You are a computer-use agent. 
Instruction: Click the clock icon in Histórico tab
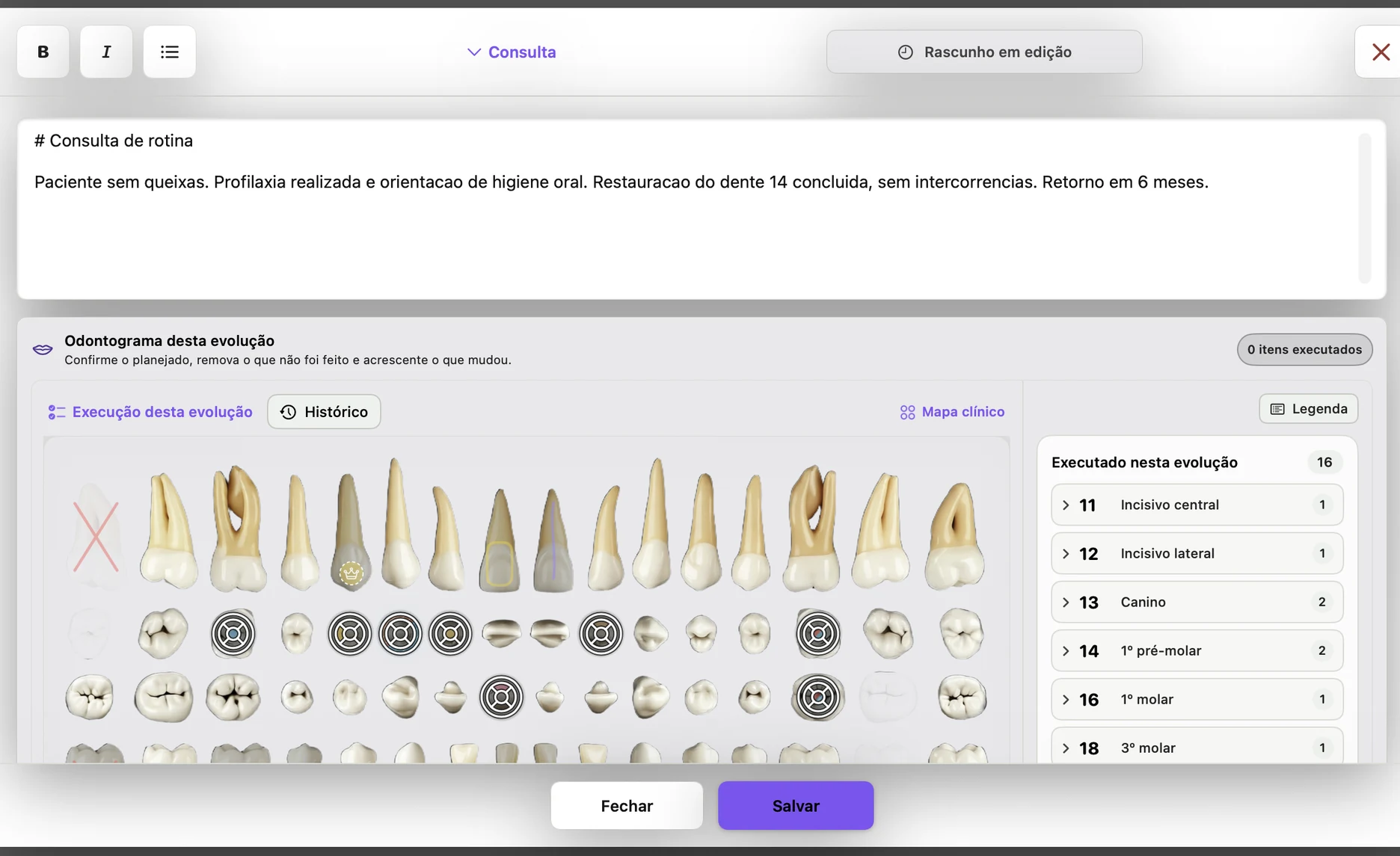point(289,412)
